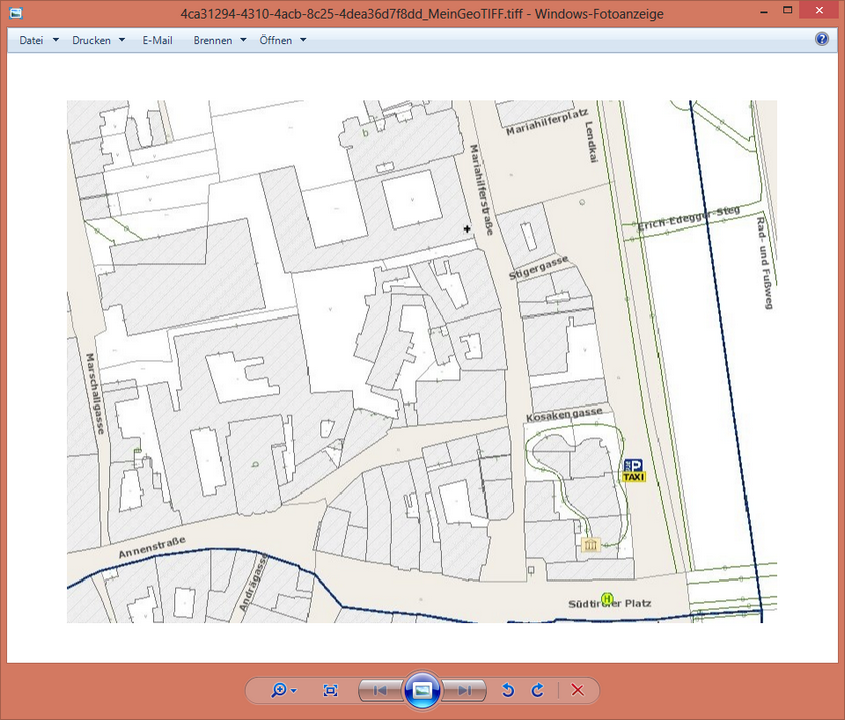The image size is (845, 720).
Task: Click the blue parking P icon on map
Action: click(634, 466)
